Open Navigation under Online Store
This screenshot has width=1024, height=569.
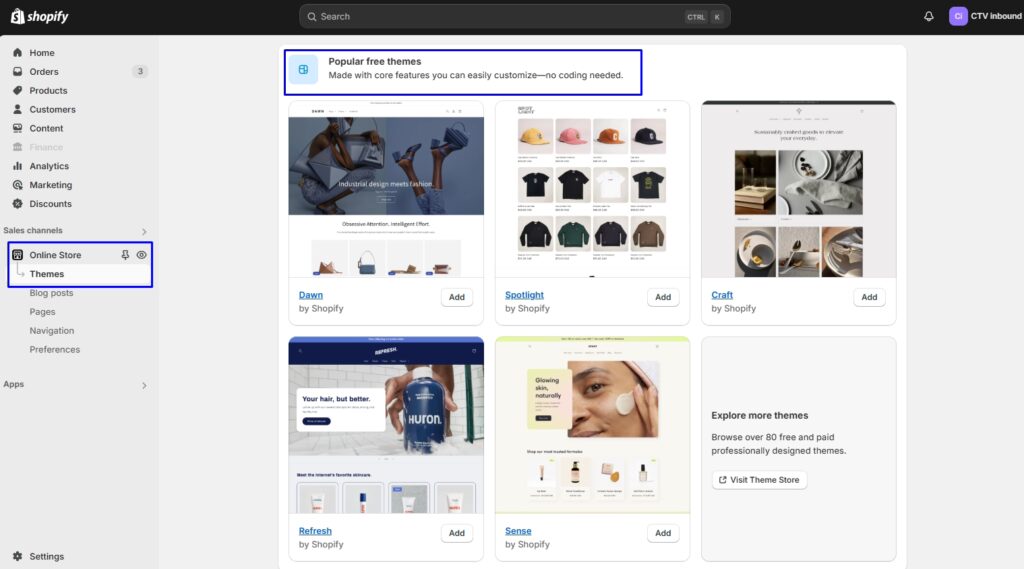(52, 331)
